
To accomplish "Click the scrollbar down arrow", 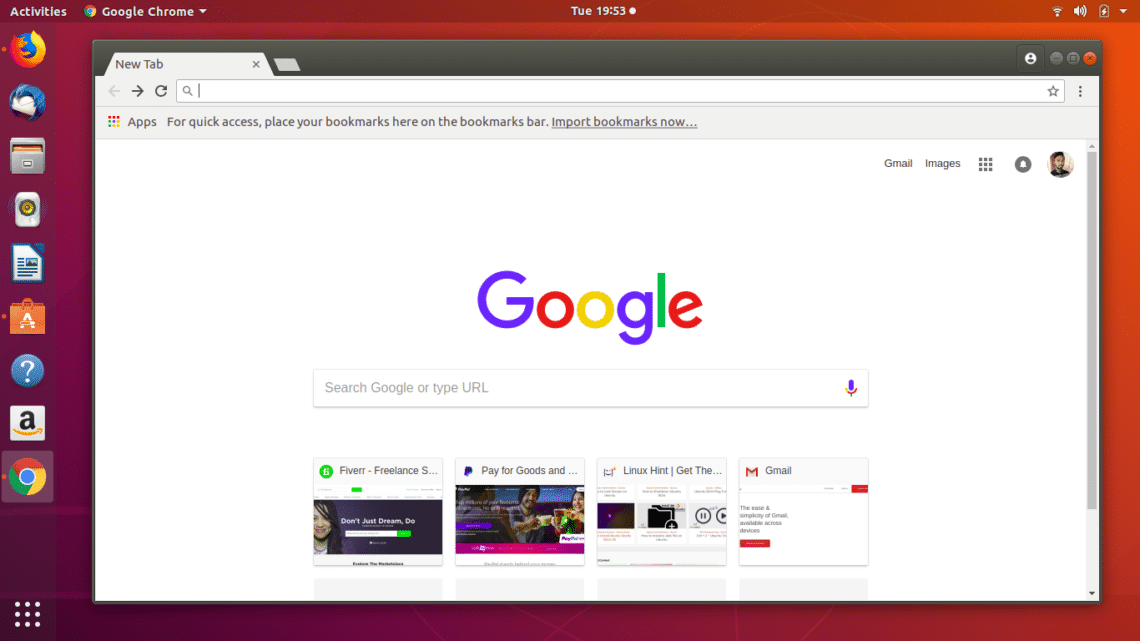I will coord(1092,593).
